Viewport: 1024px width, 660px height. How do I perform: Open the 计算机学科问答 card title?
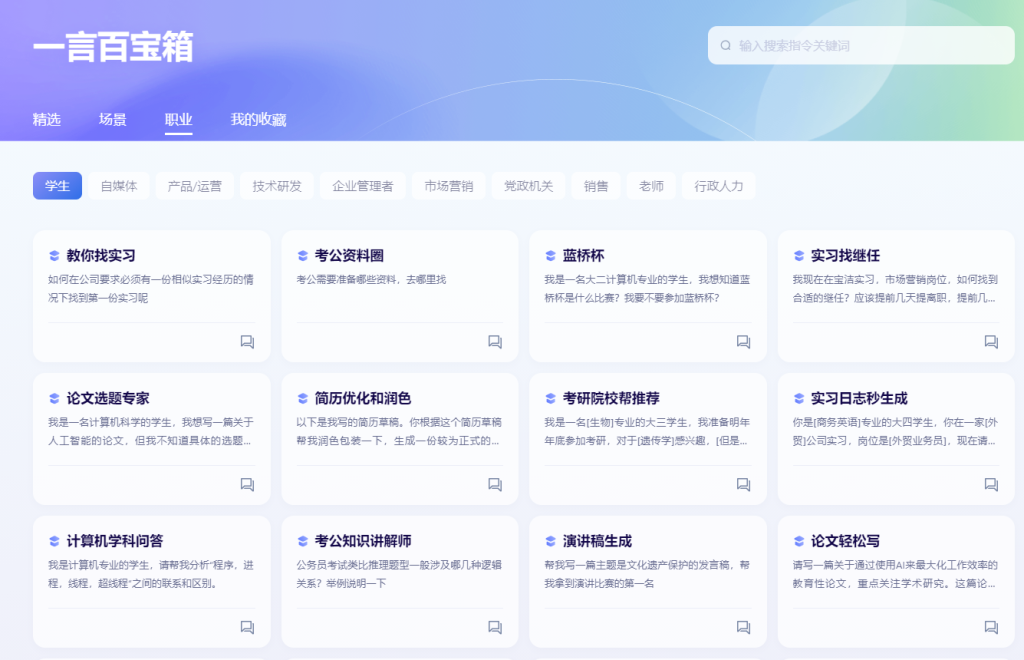click(114, 541)
